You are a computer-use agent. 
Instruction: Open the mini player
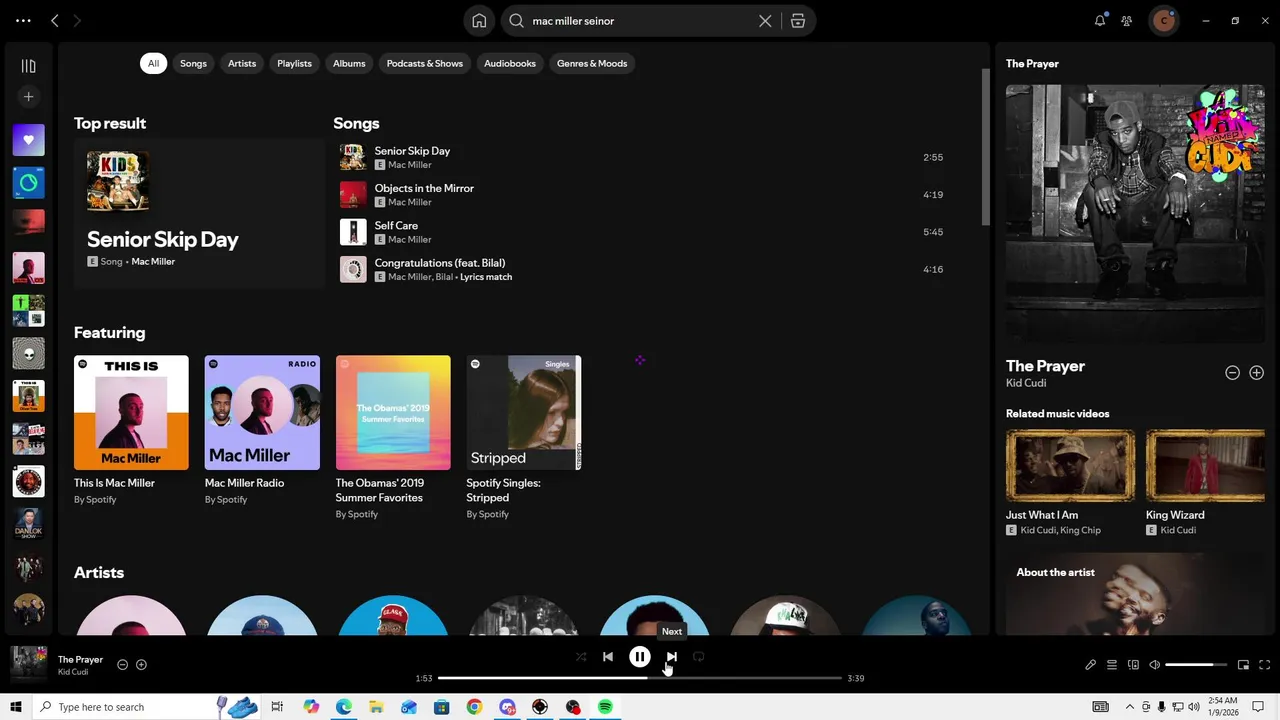click(1243, 665)
